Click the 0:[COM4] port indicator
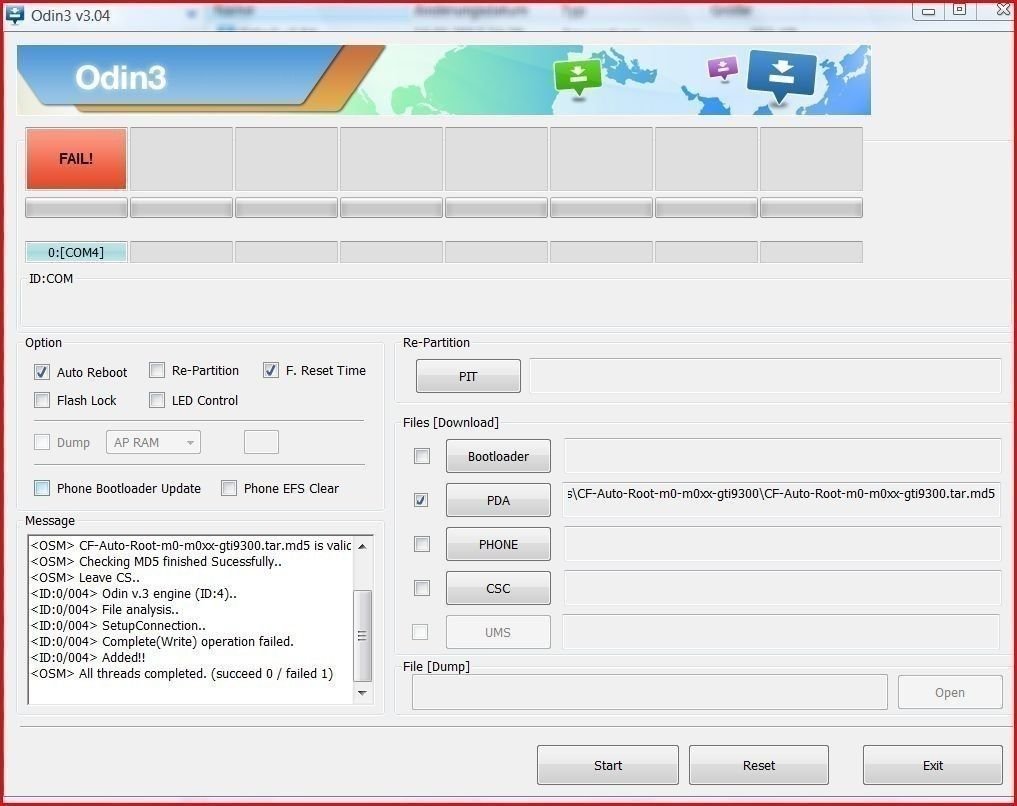 [x=76, y=252]
